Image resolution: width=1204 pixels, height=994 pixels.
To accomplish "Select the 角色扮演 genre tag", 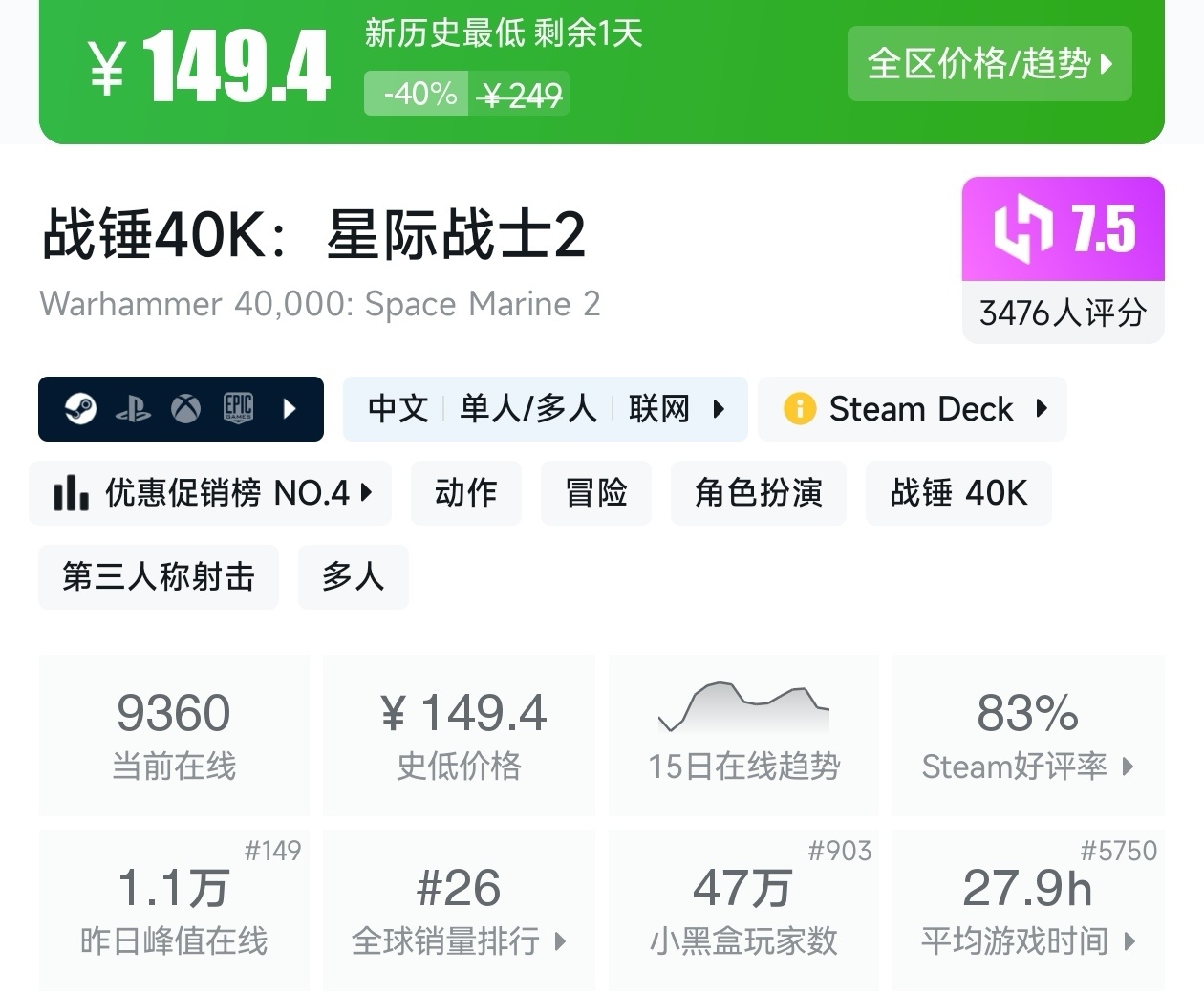I will pos(758,493).
